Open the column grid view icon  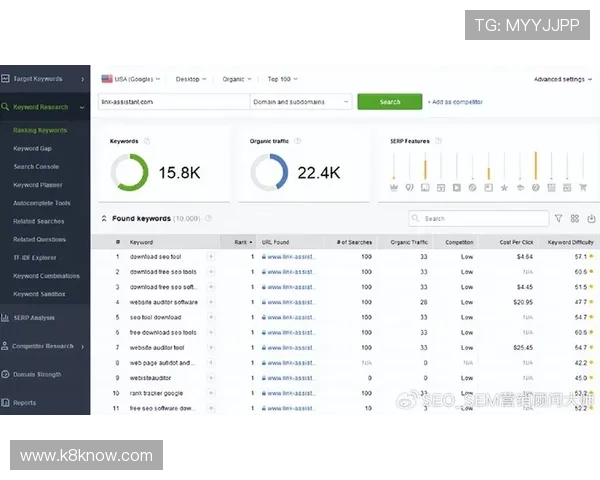tap(575, 218)
